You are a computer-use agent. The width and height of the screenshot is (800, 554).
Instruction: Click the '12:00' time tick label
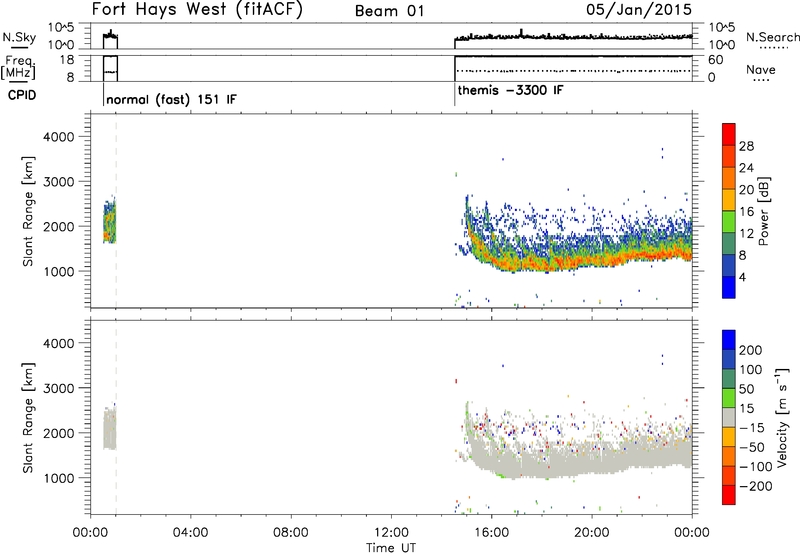391,533
